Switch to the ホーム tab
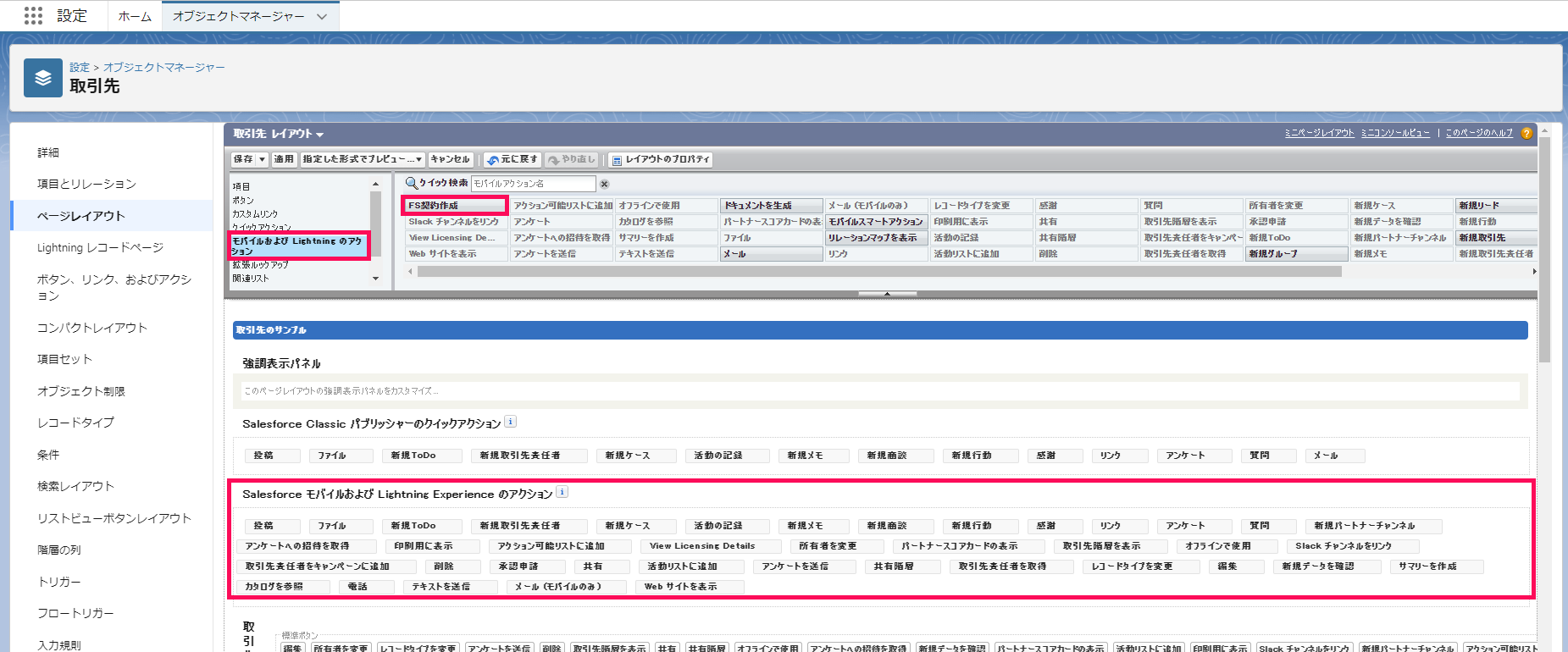Viewport: 1568px width, 652px height. click(x=135, y=16)
